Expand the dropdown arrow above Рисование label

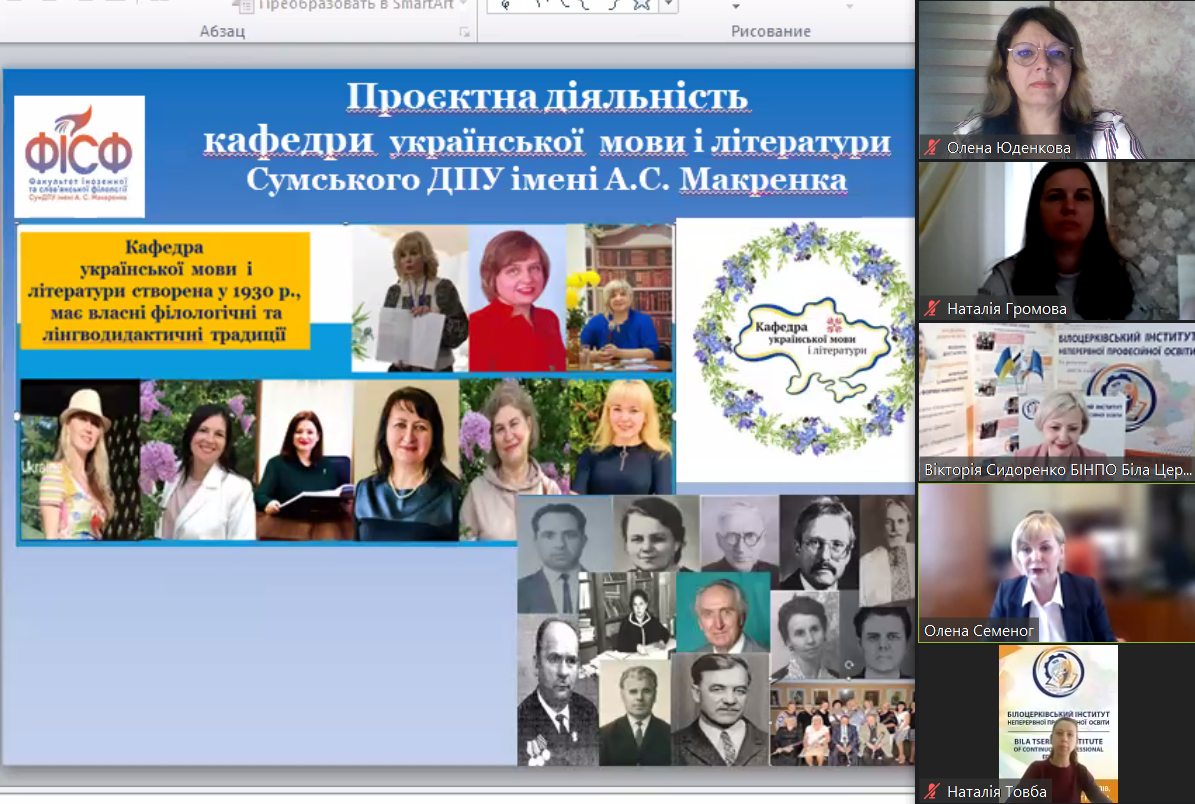pyautogui.click(x=736, y=7)
